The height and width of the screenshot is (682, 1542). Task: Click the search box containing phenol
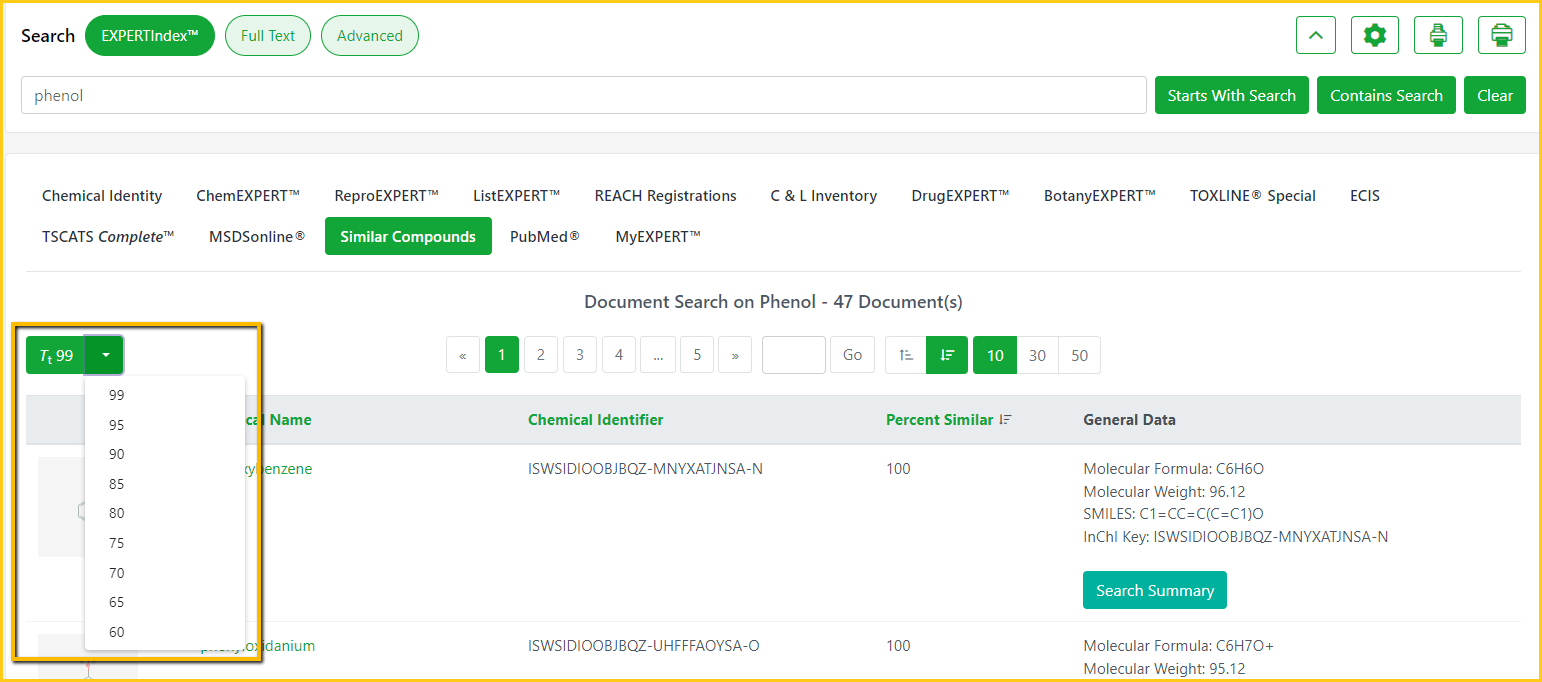[x=583, y=96]
